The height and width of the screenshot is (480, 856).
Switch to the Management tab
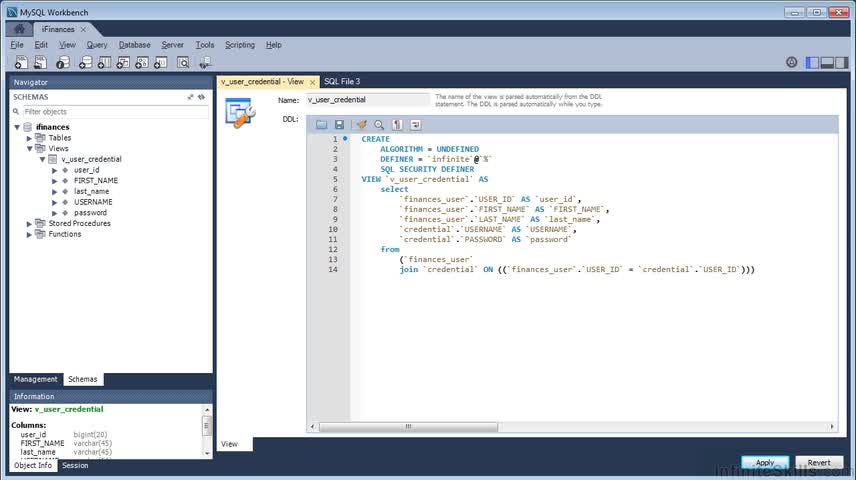tap(35, 379)
